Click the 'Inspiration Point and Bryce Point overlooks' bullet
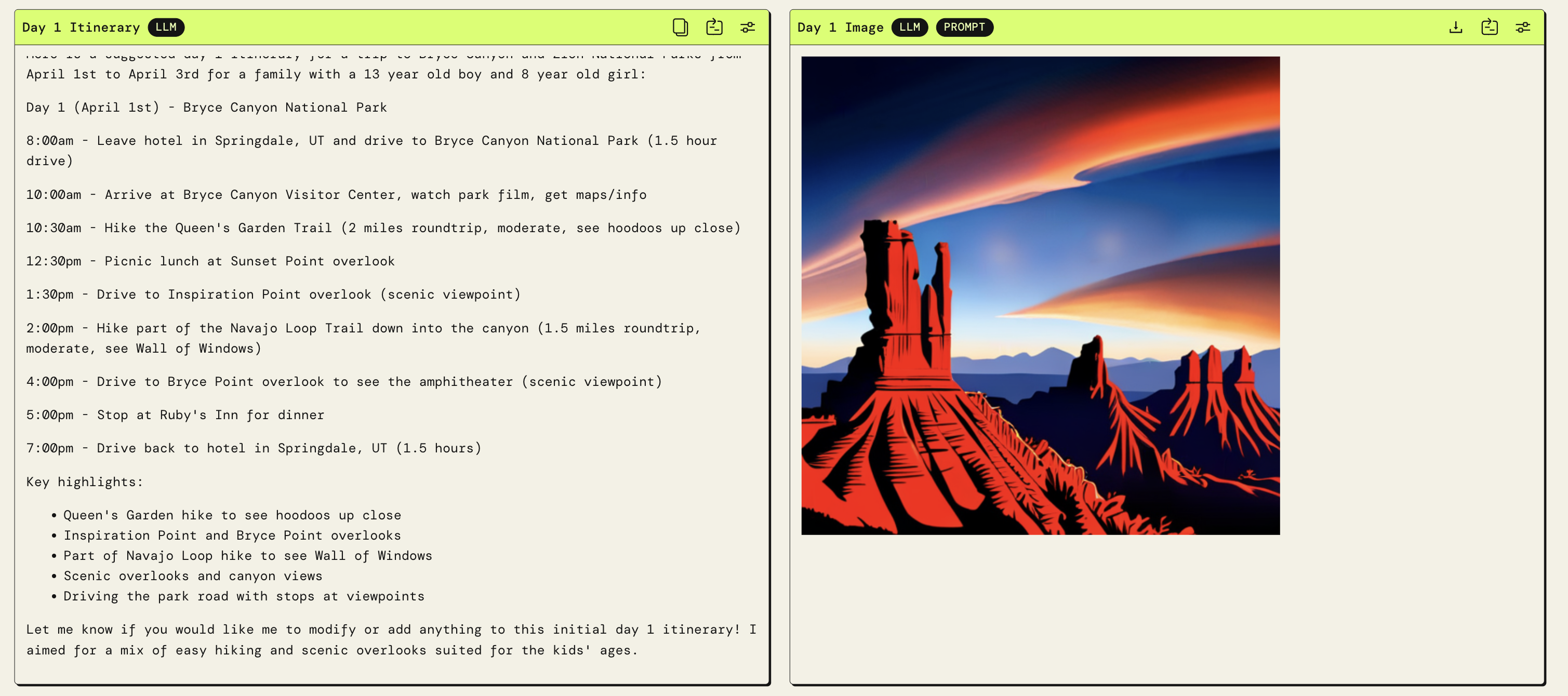Screen dimensions: 1568x696 (x=232, y=536)
